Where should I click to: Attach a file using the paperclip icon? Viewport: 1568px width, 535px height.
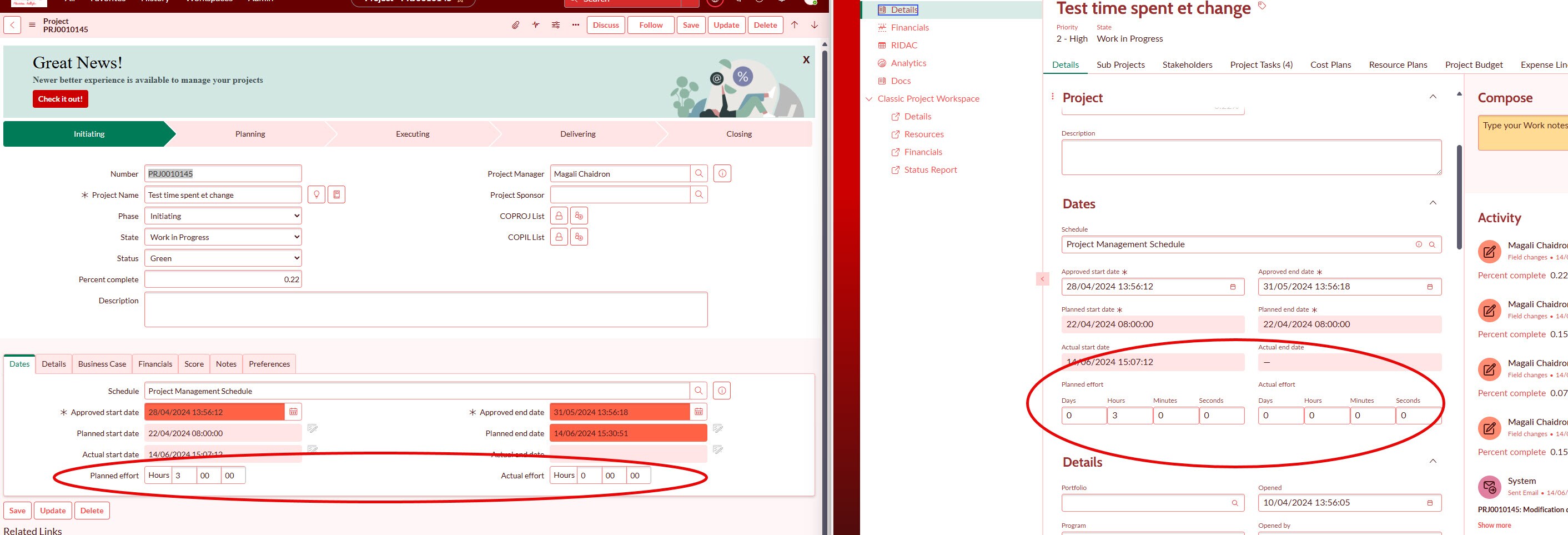coord(517,25)
